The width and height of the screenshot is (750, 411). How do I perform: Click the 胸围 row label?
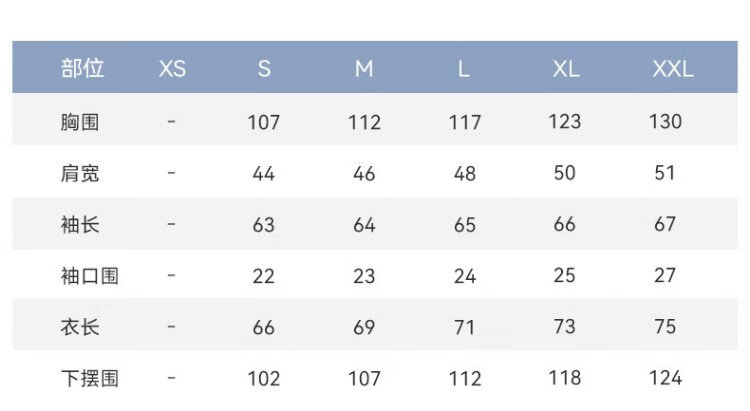point(80,122)
